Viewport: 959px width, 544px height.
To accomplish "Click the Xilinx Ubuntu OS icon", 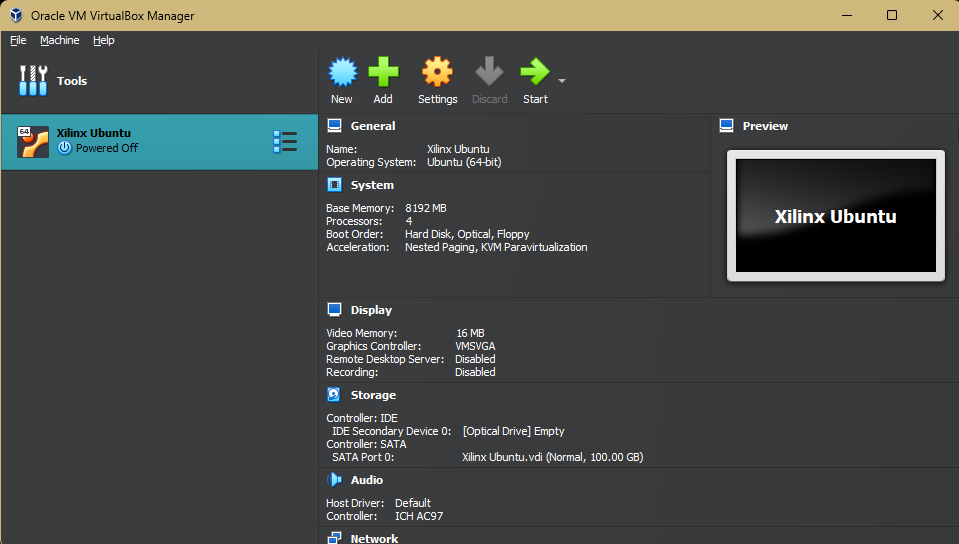I will point(33,142).
